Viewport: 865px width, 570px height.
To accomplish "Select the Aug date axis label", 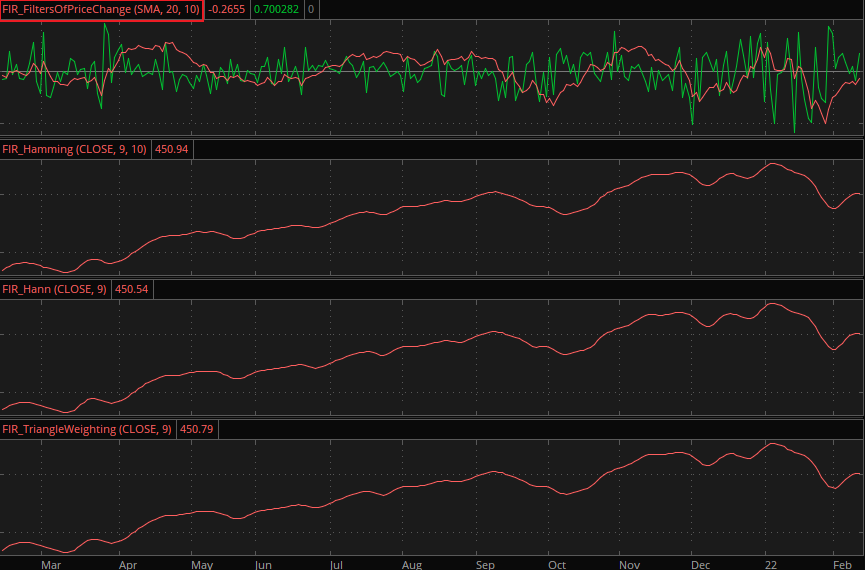I will point(411,563).
